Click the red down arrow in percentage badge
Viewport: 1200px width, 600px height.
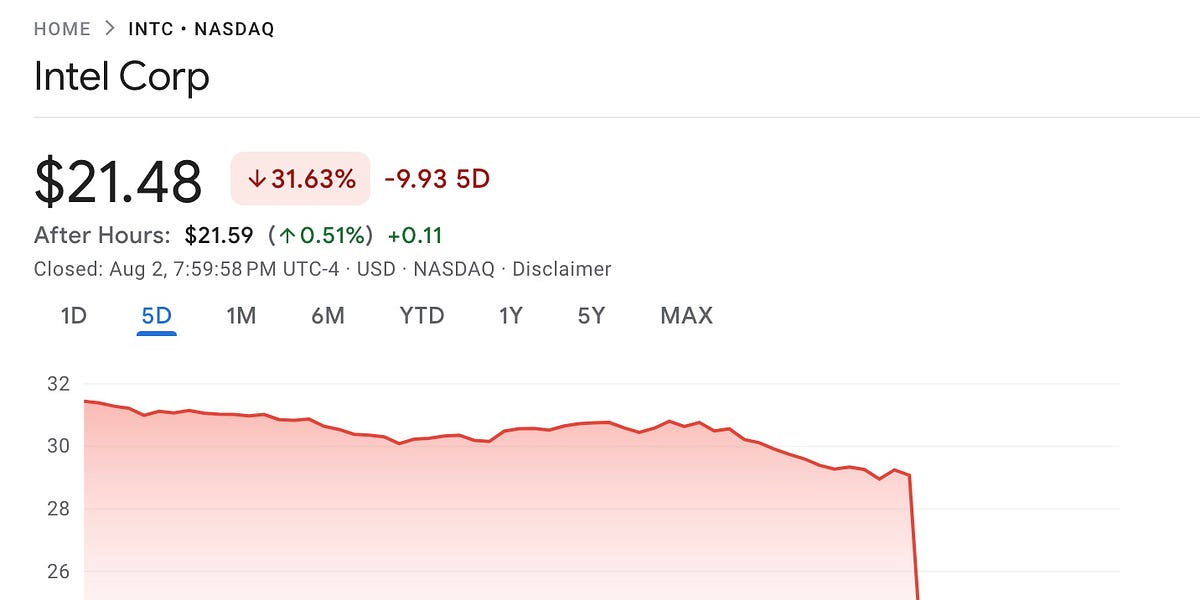256,180
